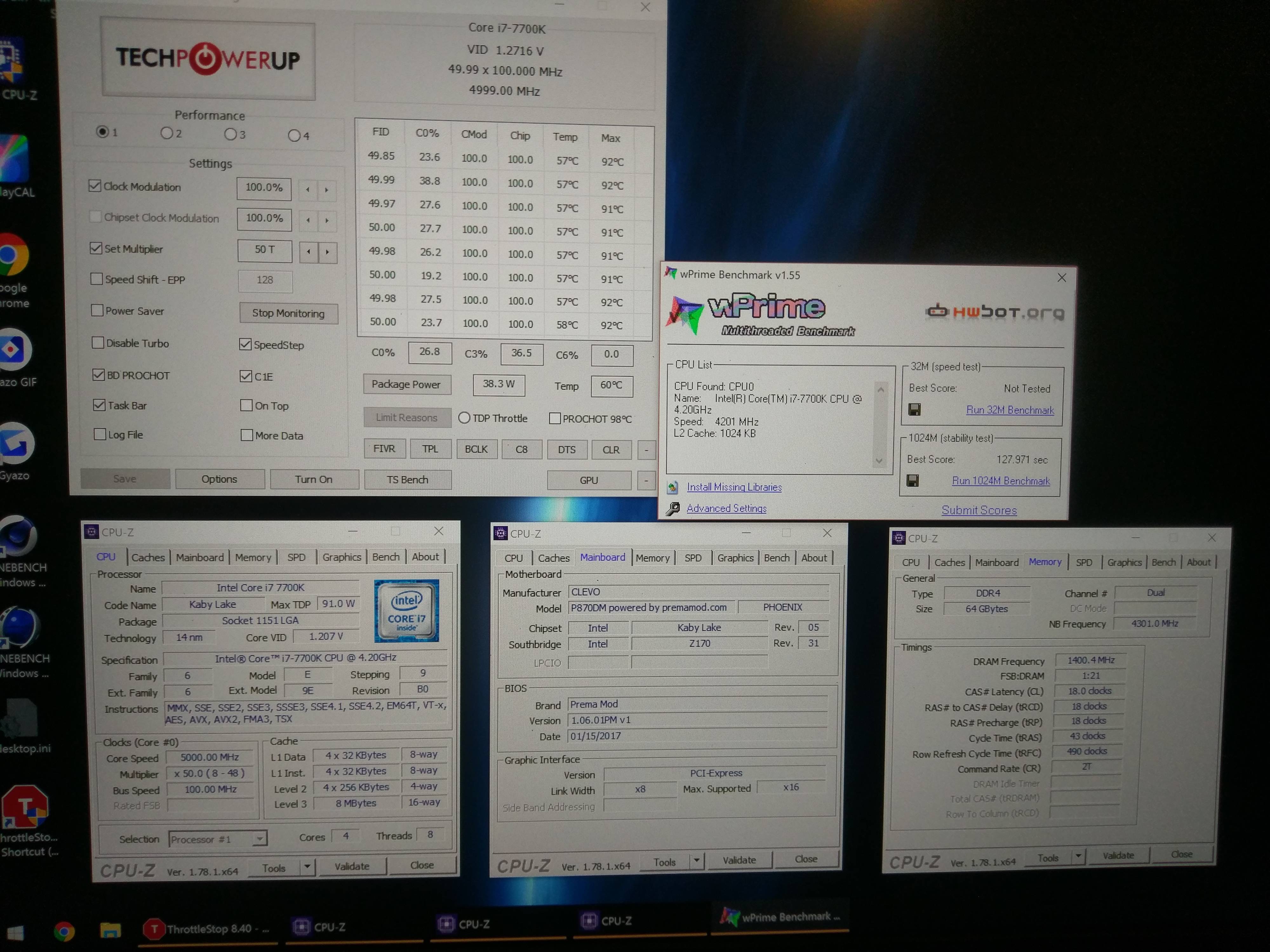Select the TDP Throttle radio button

coord(464,418)
